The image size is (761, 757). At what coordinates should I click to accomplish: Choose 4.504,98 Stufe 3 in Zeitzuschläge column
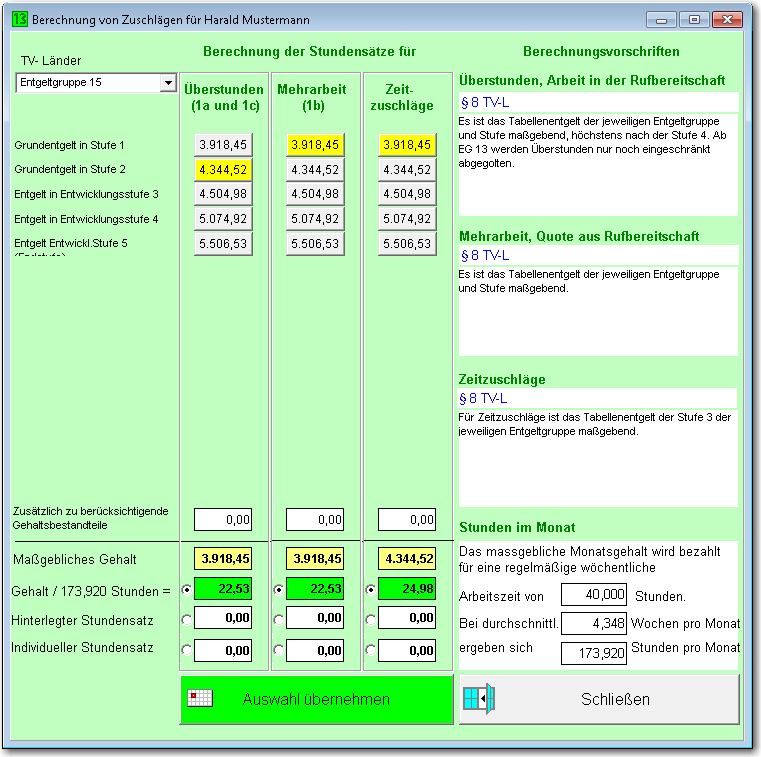coord(407,194)
